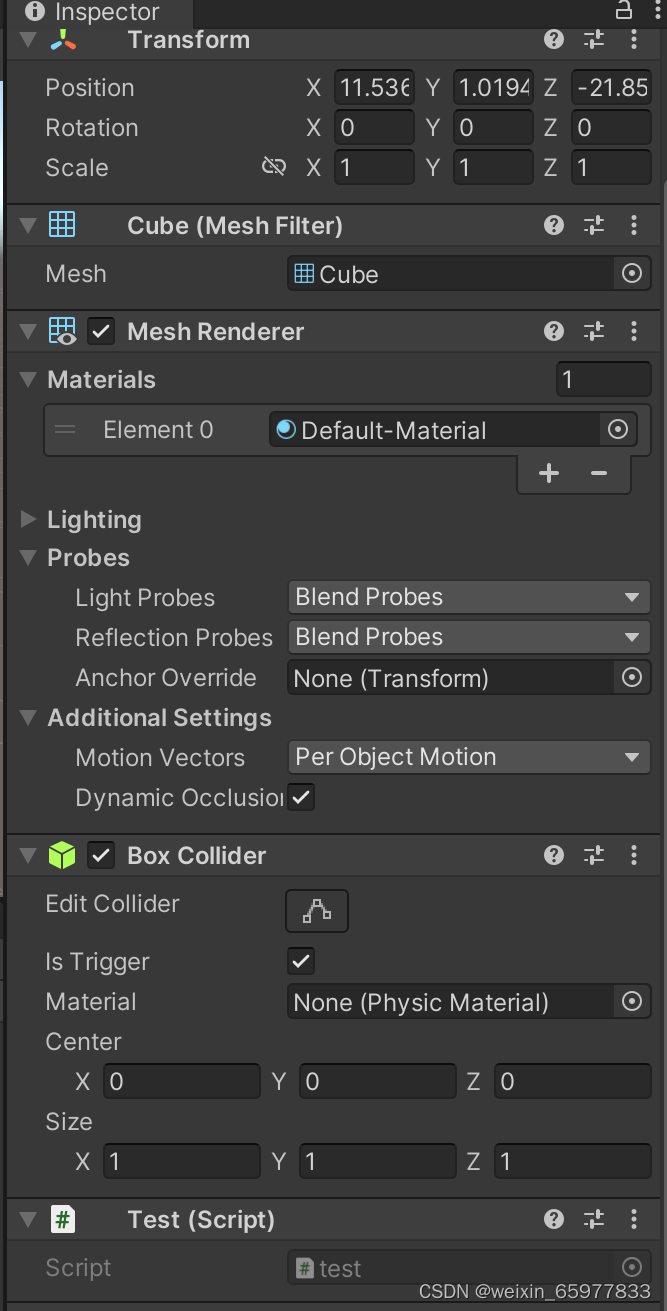Open Mesh Renderer preset settings icon

594,332
